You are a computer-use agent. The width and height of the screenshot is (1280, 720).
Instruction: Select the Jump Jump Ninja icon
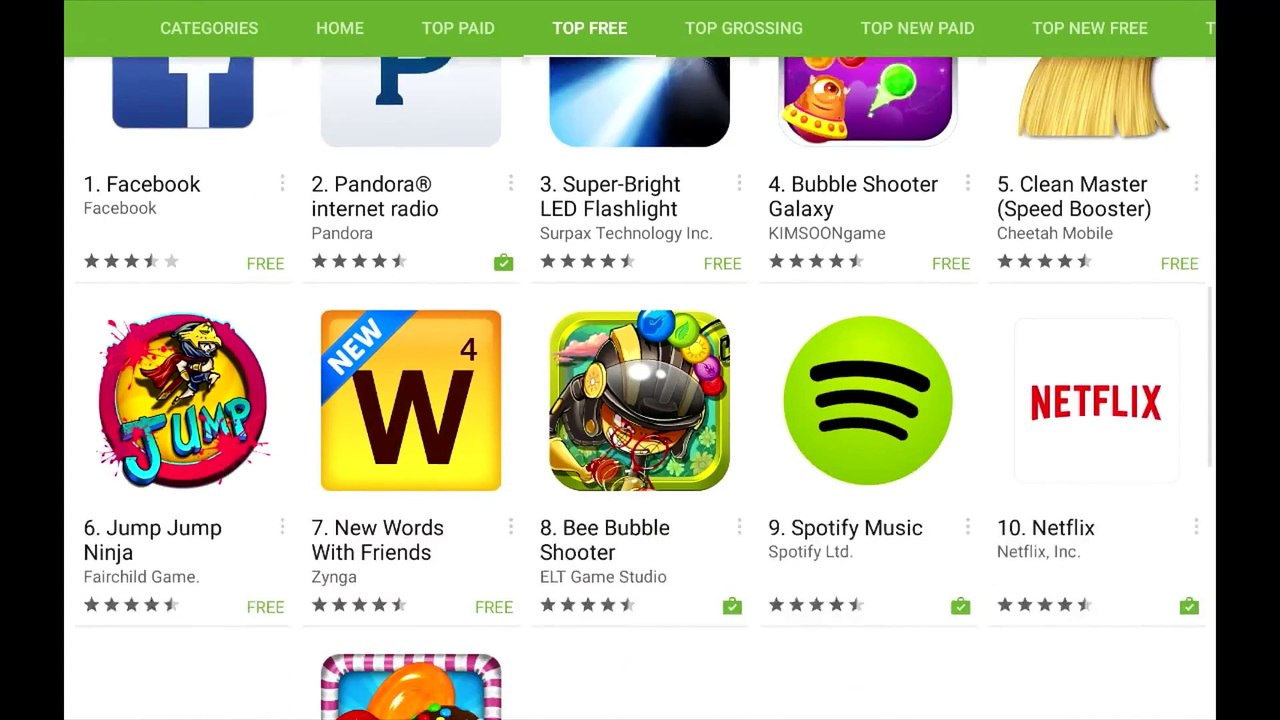click(x=182, y=400)
